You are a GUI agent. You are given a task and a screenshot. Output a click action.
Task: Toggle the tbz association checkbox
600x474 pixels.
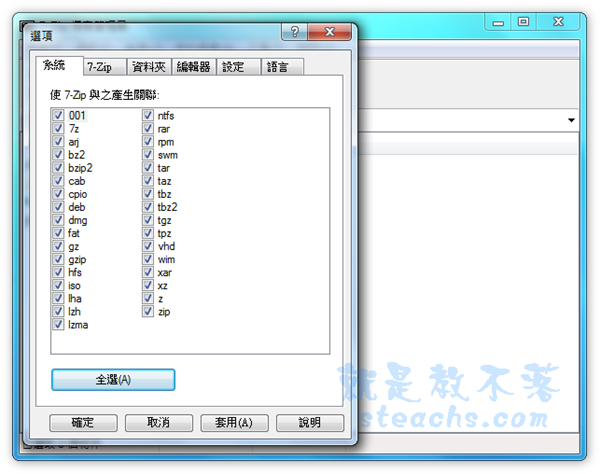(x=148, y=194)
